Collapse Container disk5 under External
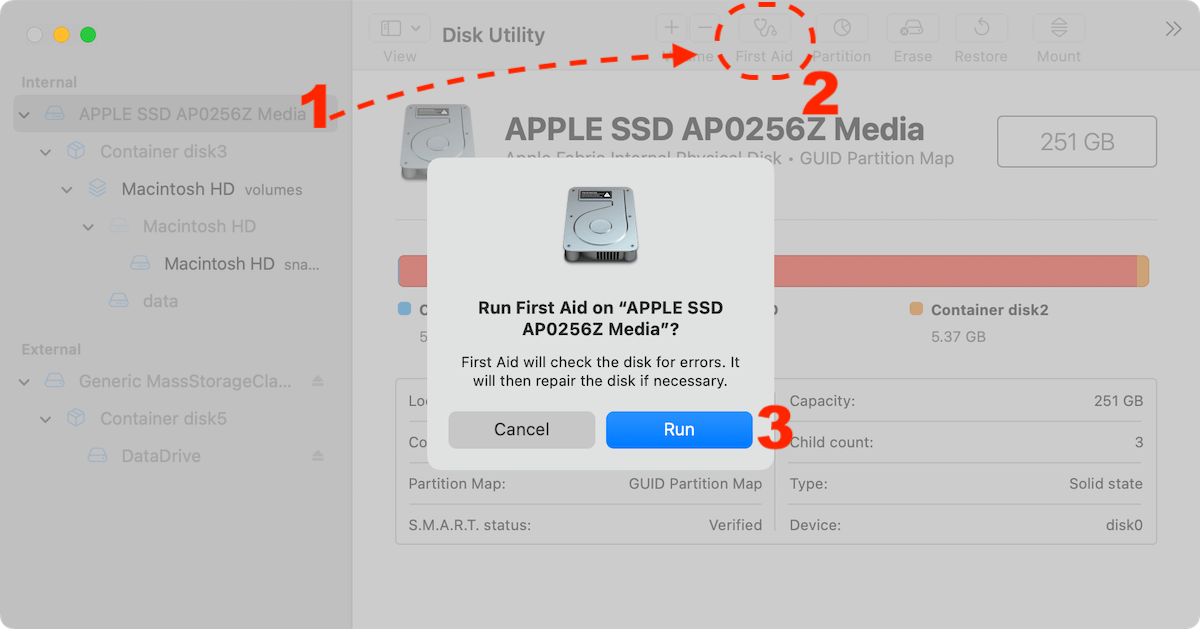1200x629 pixels. point(45,418)
